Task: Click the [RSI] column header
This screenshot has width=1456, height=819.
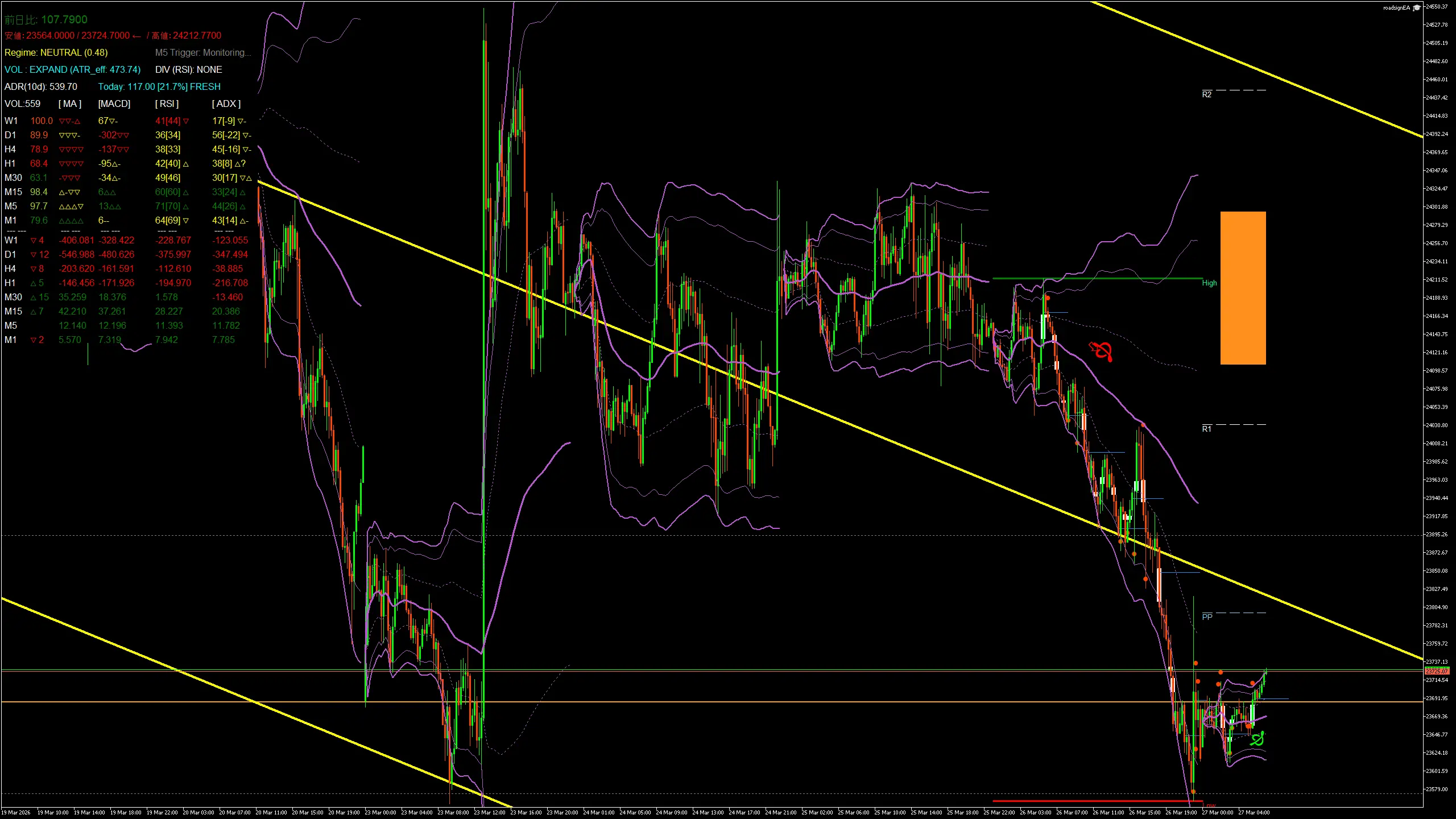Action: point(167,104)
